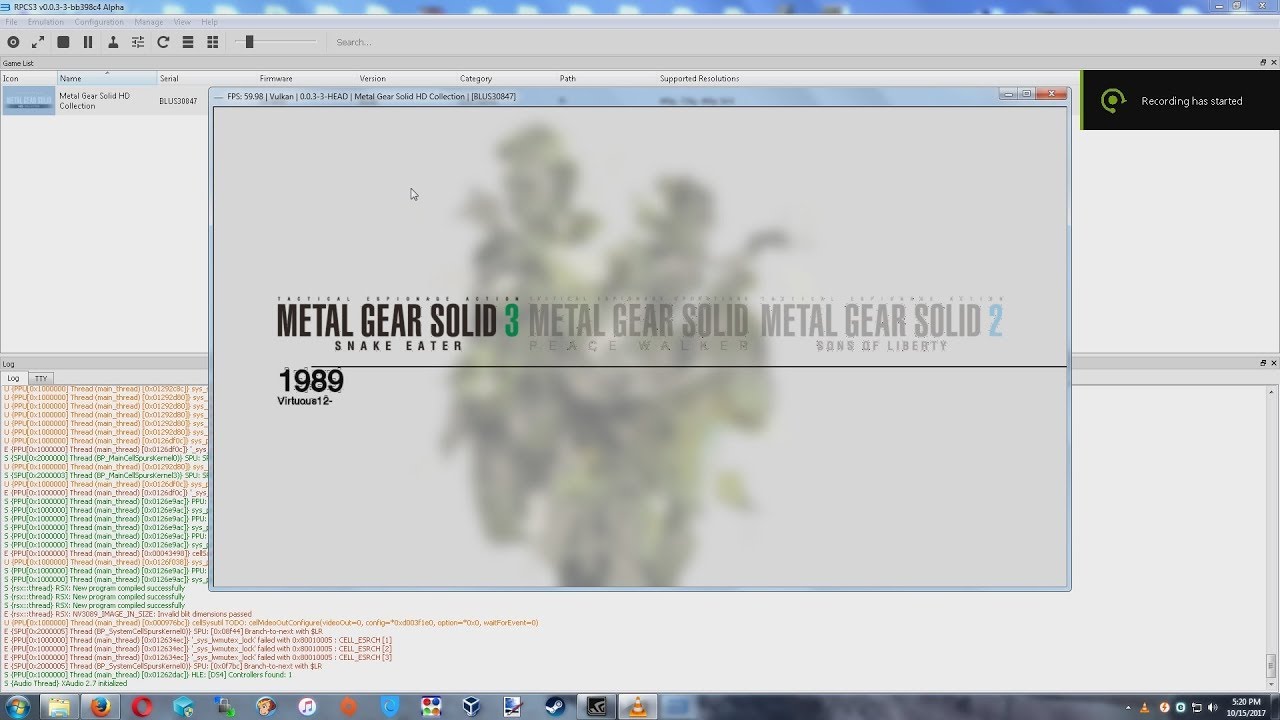Screen dimensions: 1280x720
Task: Minimize the game render window
Action: 1009,94
